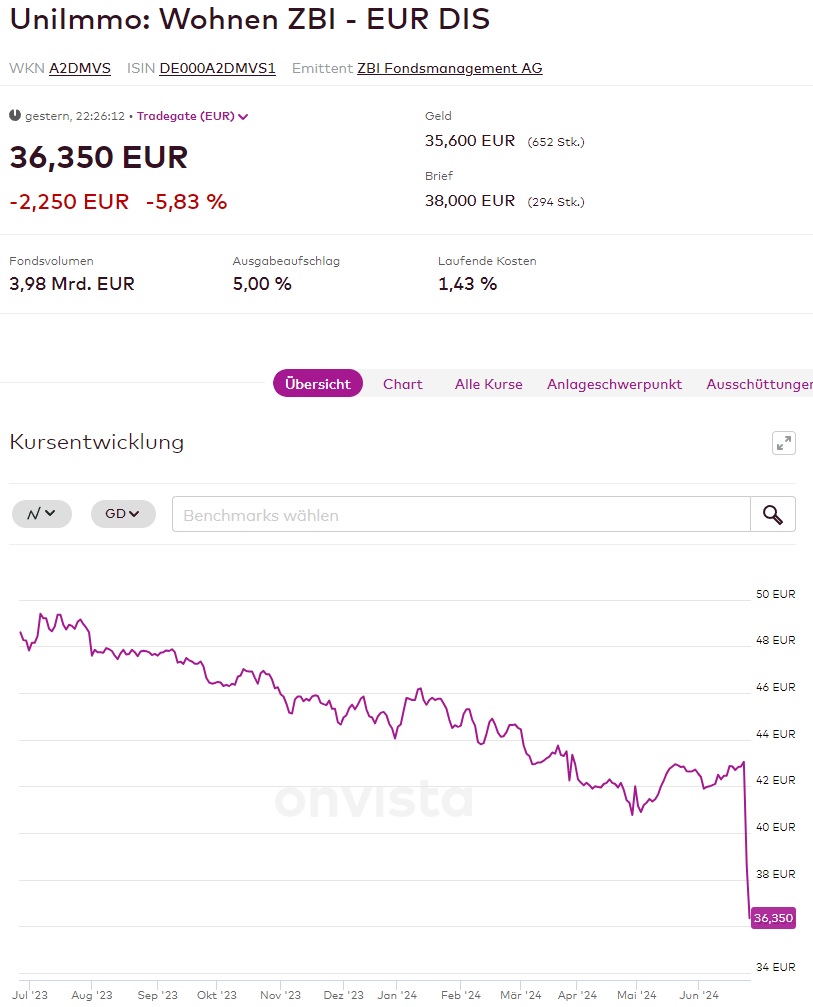The image size is (813, 1007).
Task: Click the Jun '24 marker on chart axis
Action: tap(699, 995)
